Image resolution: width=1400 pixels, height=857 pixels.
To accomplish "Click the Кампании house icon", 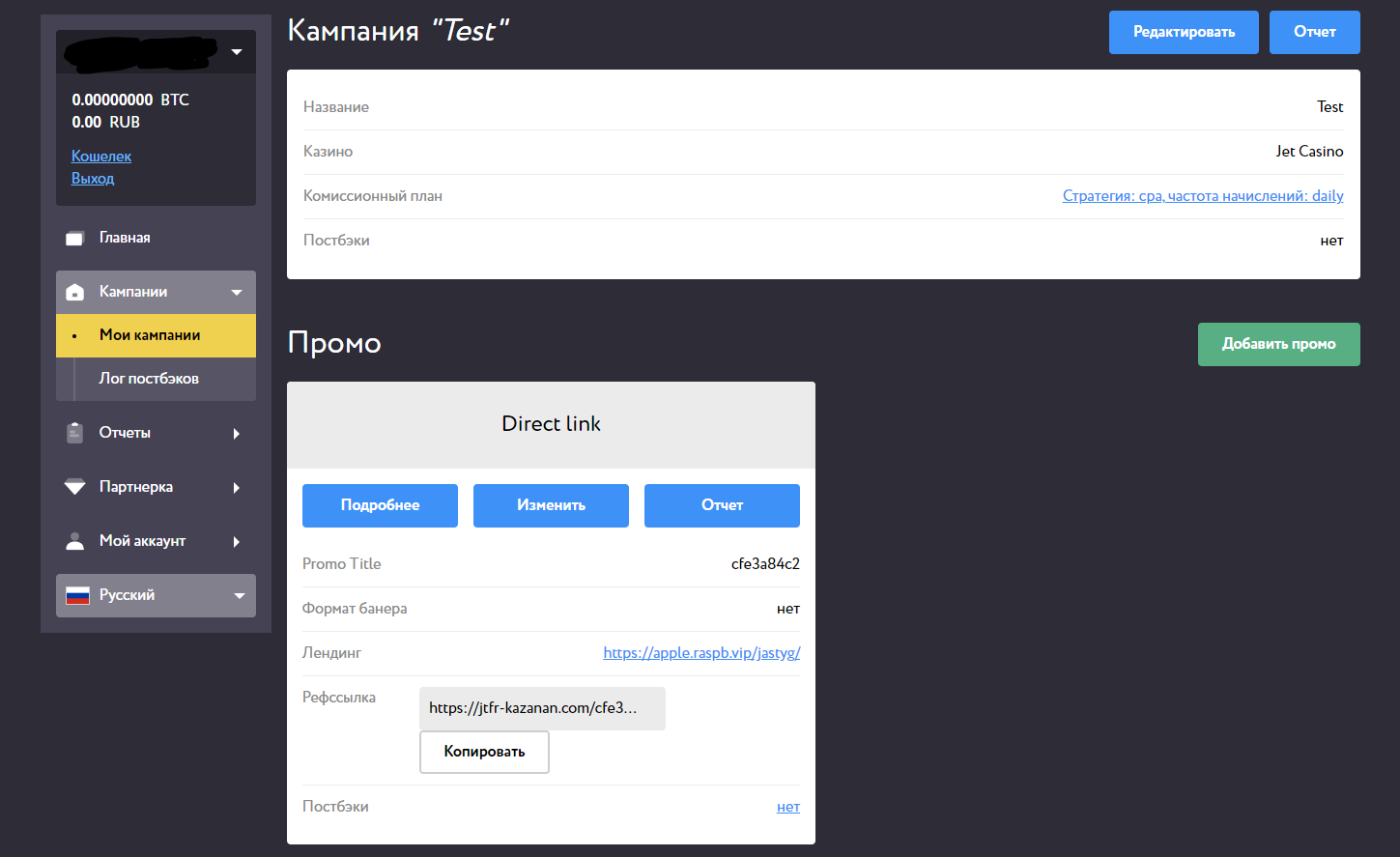I will click(75, 292).
